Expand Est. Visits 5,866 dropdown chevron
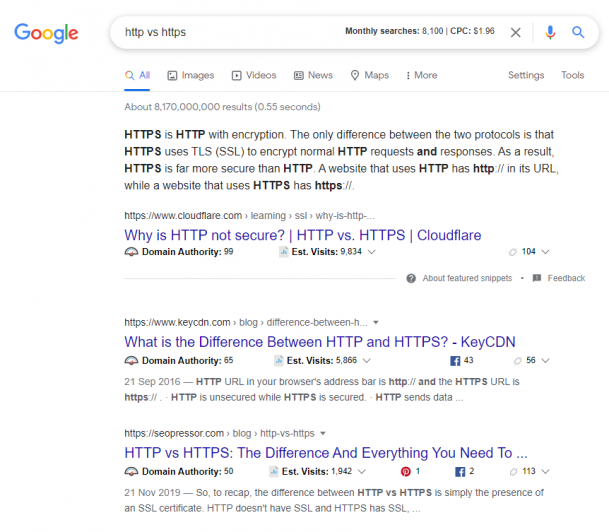This screenshot has width=609, height=532. coord(367,361)
